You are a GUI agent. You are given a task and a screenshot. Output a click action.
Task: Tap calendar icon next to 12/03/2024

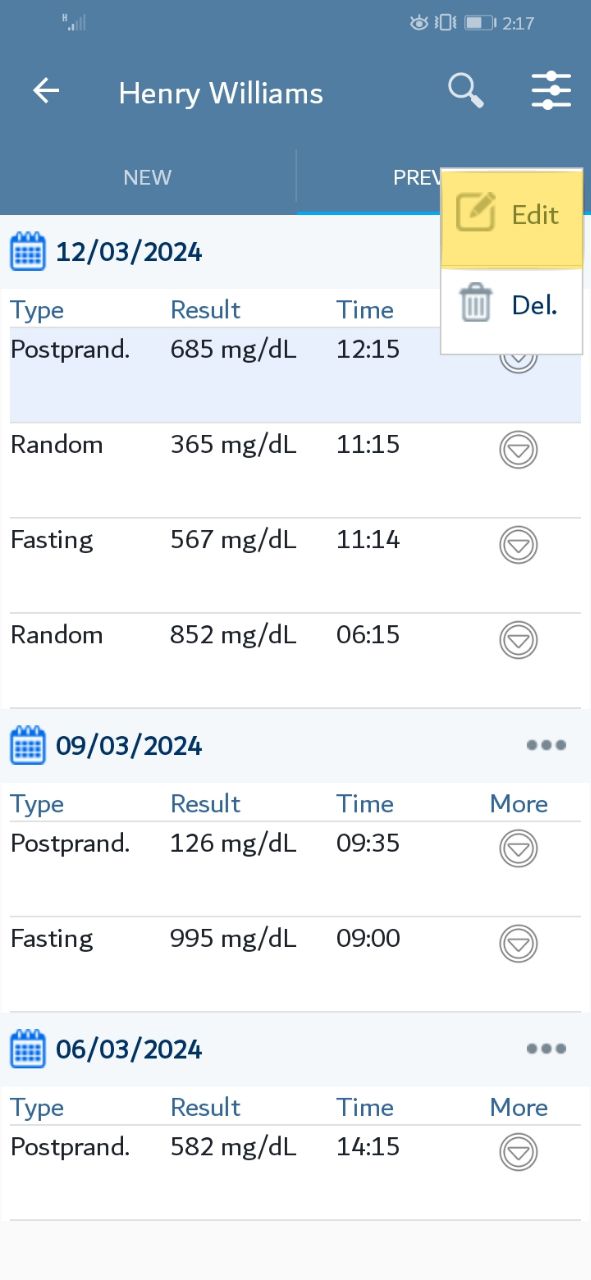coord(28,252)
